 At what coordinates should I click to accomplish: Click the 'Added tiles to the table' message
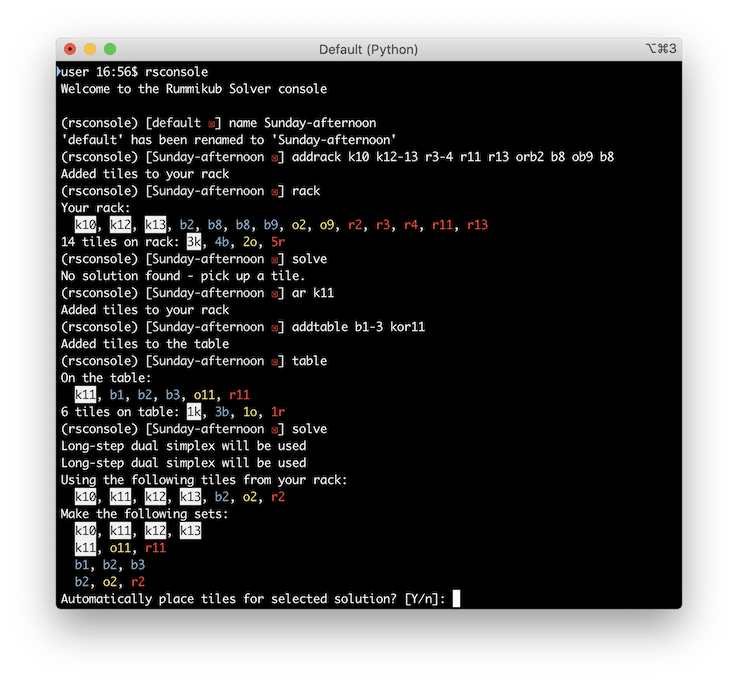[x=145, y=344]
